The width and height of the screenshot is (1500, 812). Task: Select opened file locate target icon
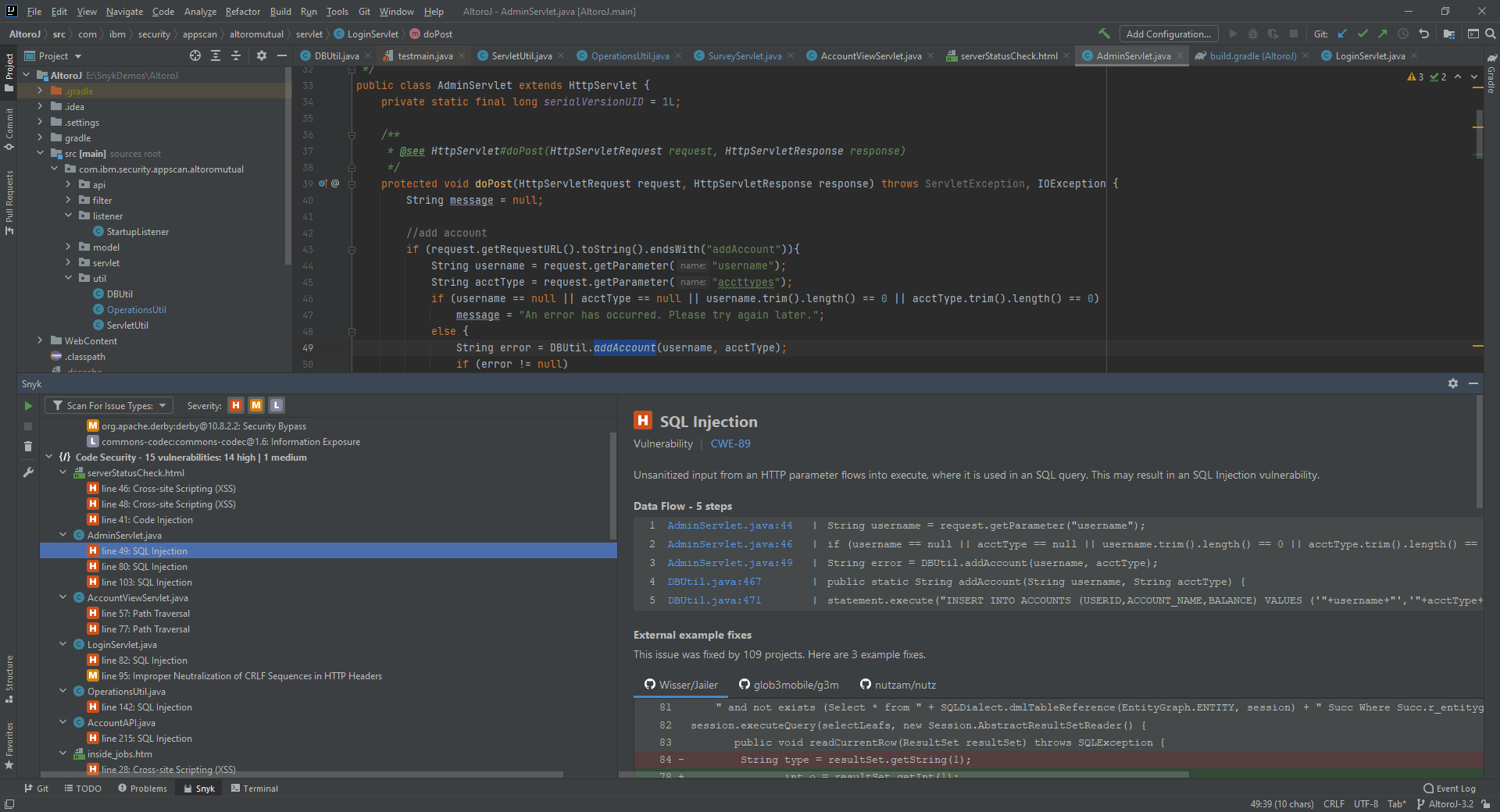[x=195, y=55]
